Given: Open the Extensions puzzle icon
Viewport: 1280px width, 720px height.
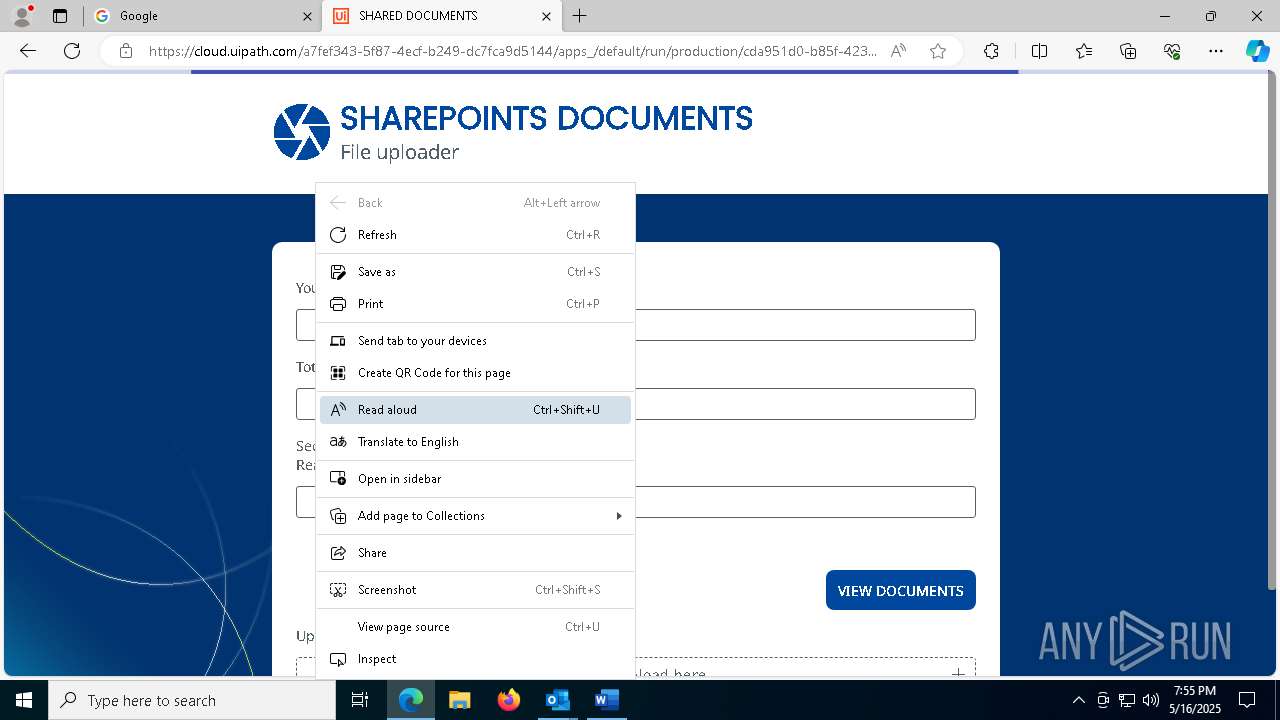Looking at the screenshot, I should click(x=991, y=51).
